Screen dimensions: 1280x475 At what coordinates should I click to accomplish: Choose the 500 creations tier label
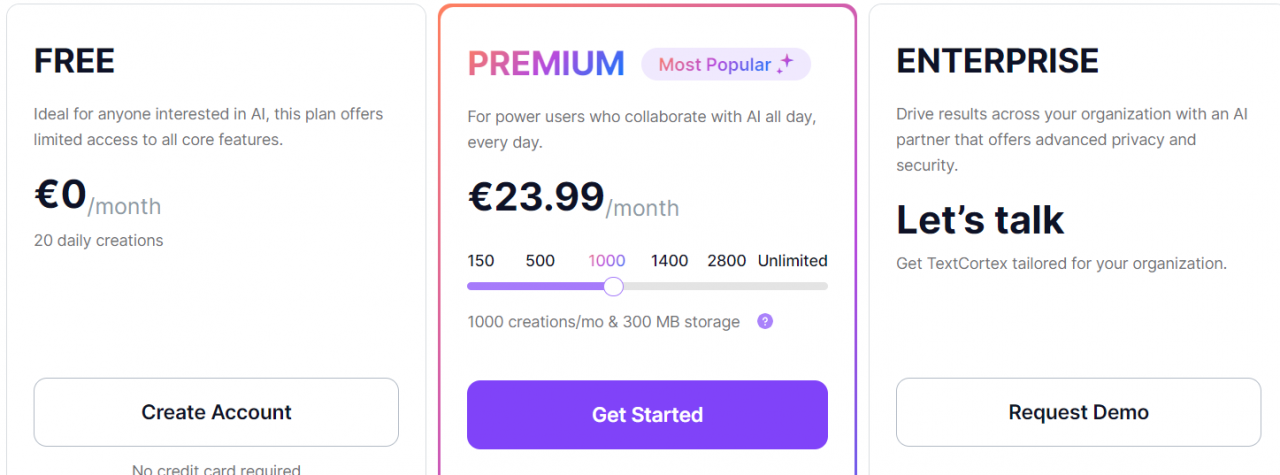(540, 261)
